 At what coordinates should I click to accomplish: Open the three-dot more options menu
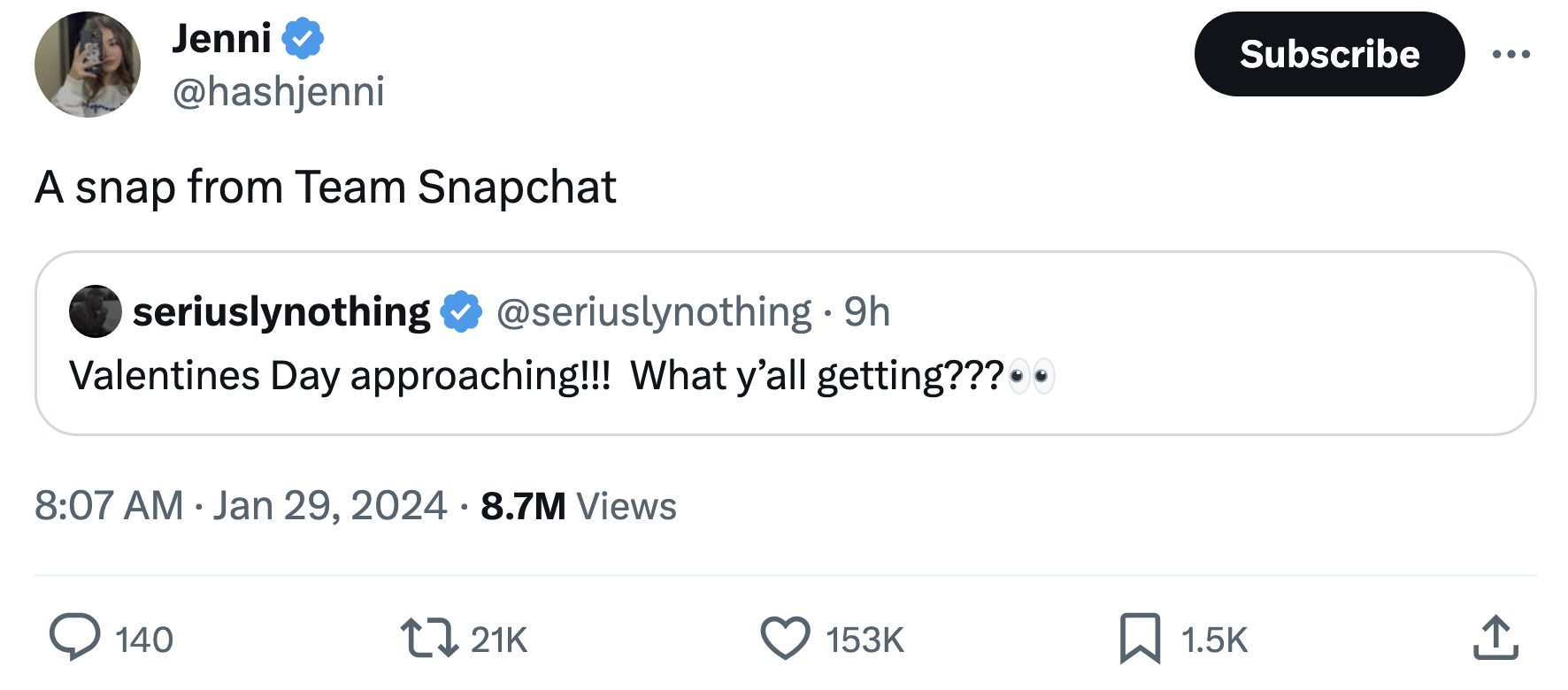click(x=1510, y=55)
